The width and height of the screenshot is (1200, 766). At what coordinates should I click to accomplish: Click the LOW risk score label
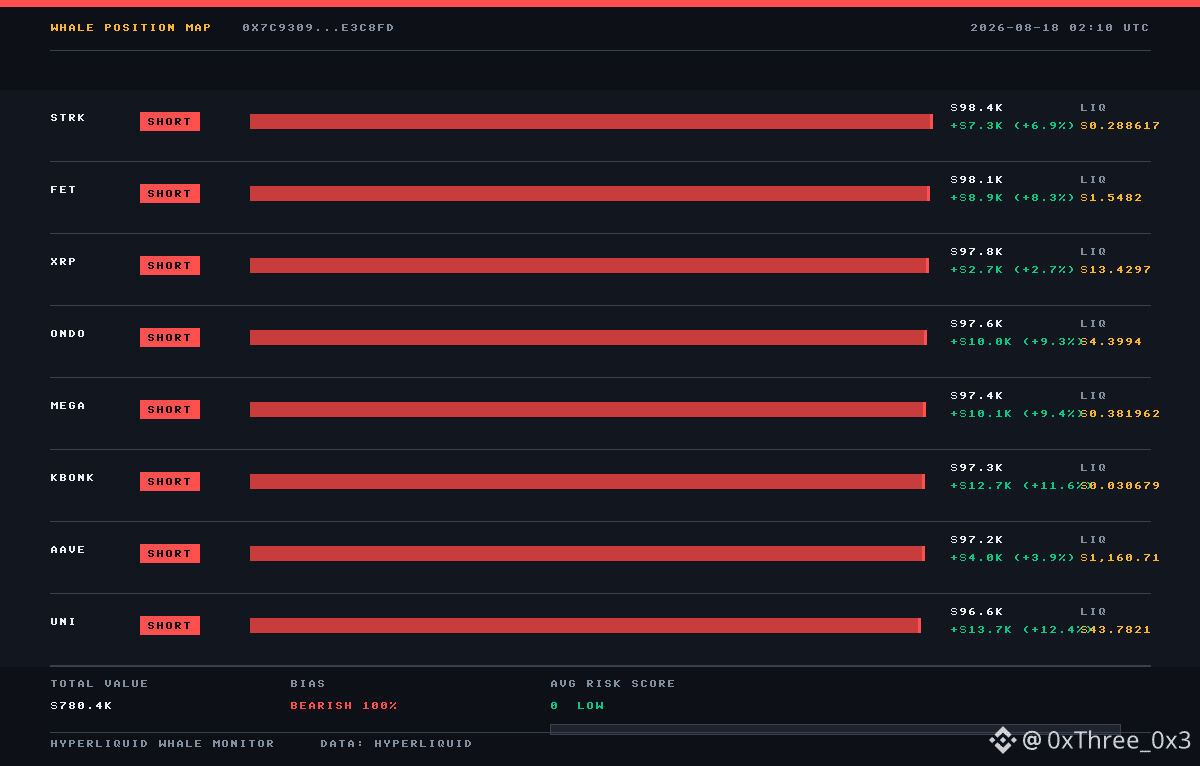pyautogui.click(x=590, y=706)
